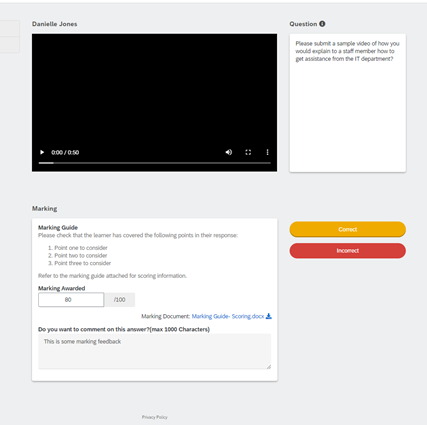Seek along the video progress bar
The width and height of the screenshot is (427, 425).
[x=154, y=163]
